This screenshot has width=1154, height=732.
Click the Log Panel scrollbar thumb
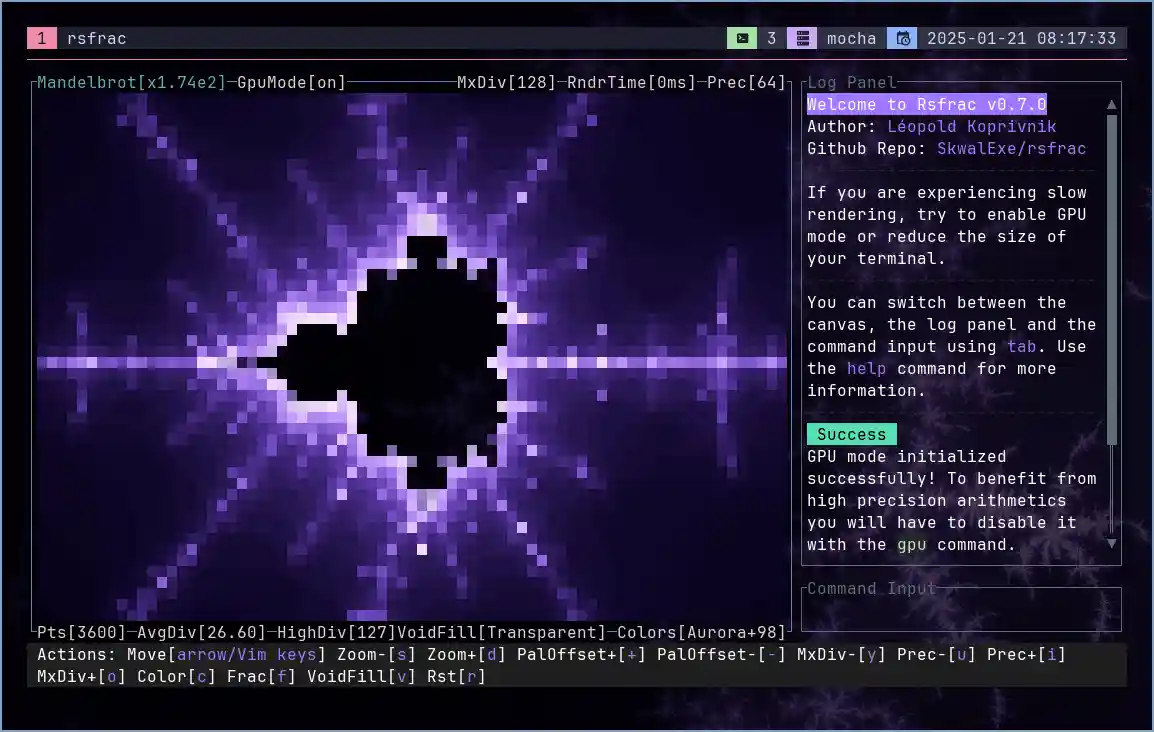click(x=1111, y=280)
